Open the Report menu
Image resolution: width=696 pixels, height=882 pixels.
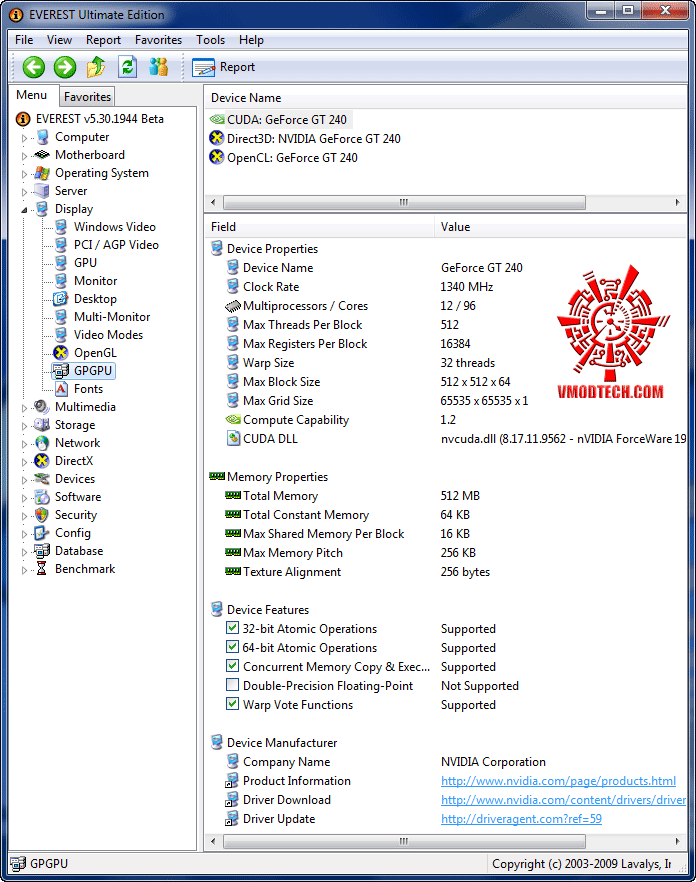point(103,40)
